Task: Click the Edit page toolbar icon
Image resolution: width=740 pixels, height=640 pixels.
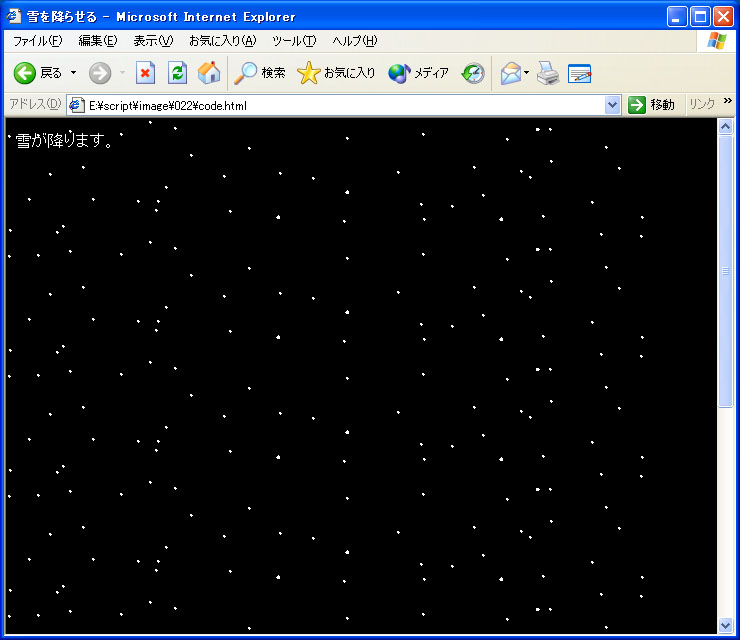Action: (x=580, y=73)
